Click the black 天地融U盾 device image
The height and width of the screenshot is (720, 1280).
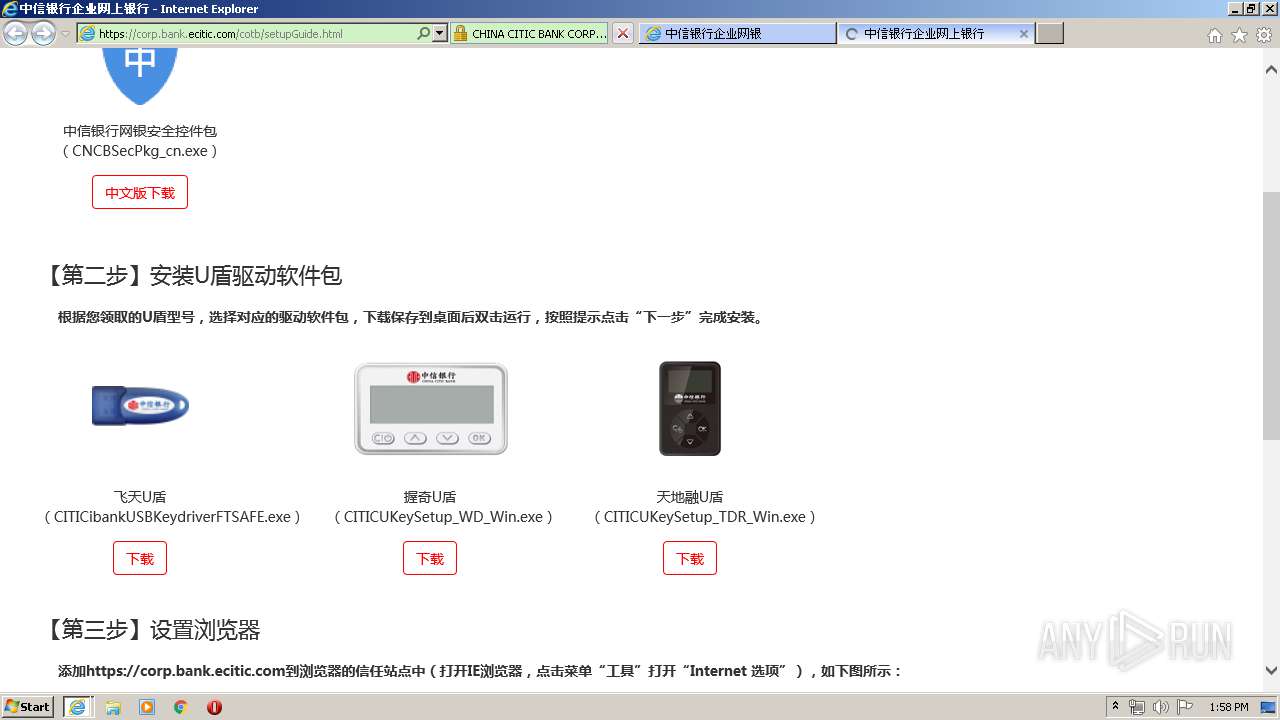coord(690,408)
